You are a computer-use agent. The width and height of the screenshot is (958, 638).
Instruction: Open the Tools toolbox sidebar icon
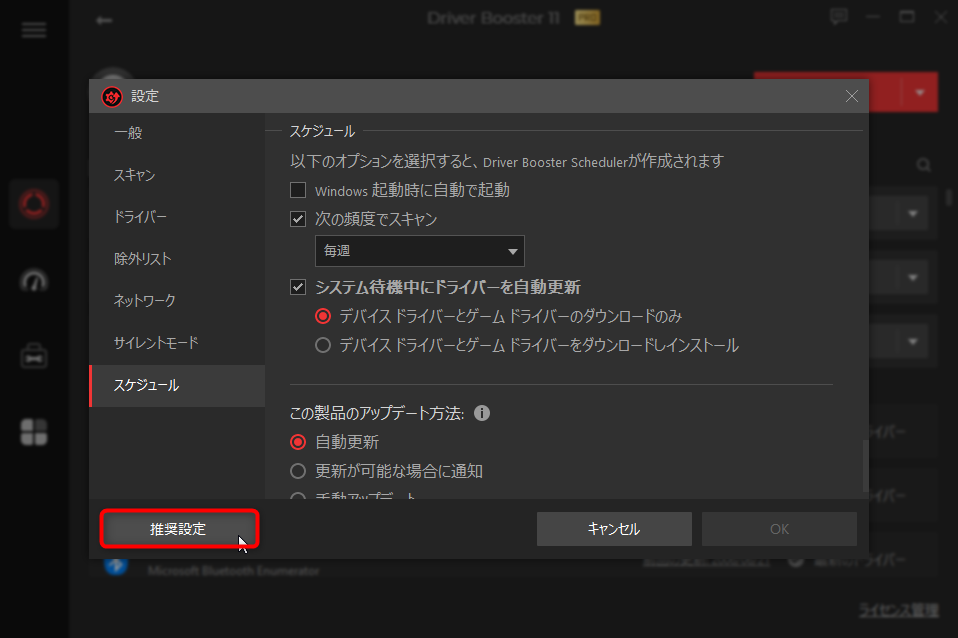(34, 356)
